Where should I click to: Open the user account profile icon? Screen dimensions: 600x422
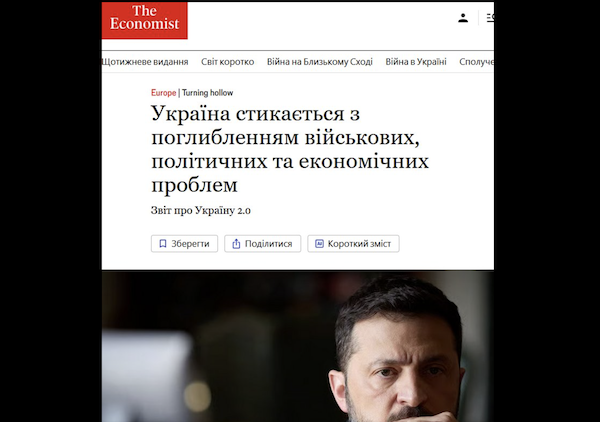point(463,18)
